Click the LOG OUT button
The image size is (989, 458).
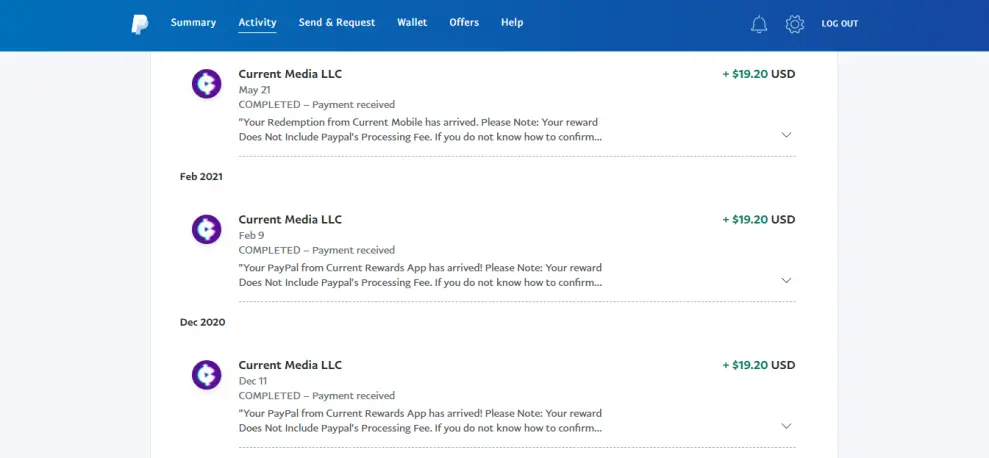click(x=840, y=24)
